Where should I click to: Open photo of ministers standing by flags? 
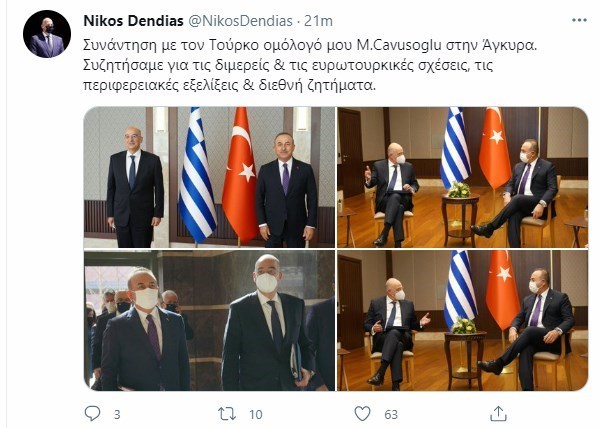209,177
